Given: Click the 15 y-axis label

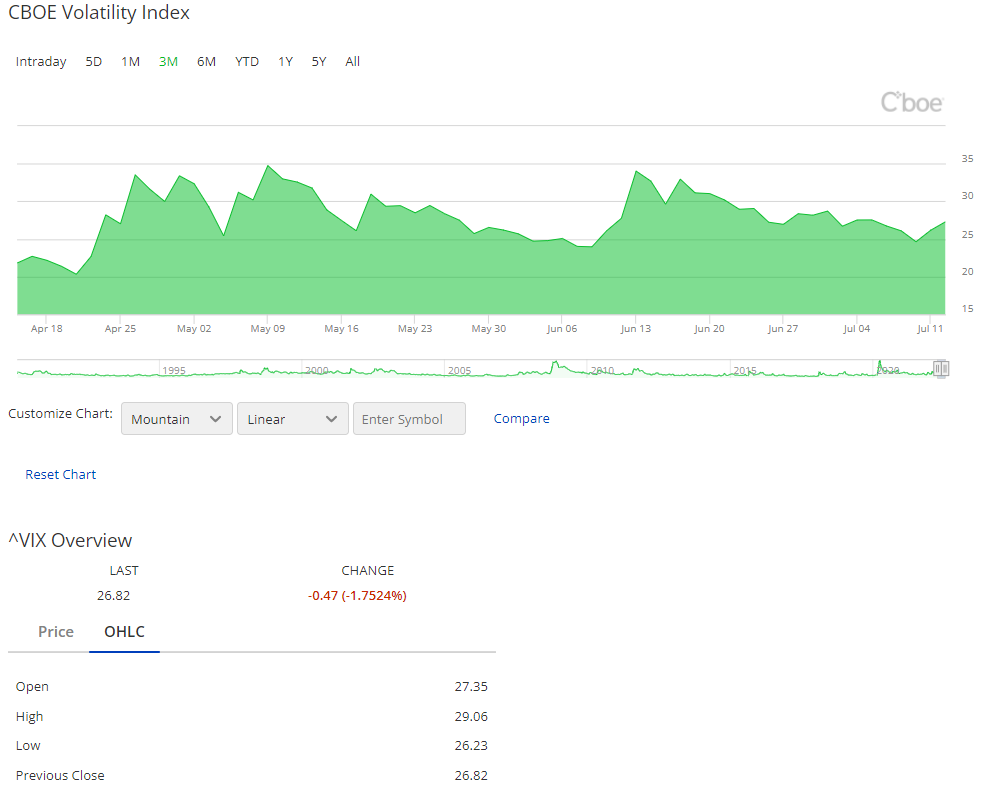Looking at the screenshot, I should point(967,308).
